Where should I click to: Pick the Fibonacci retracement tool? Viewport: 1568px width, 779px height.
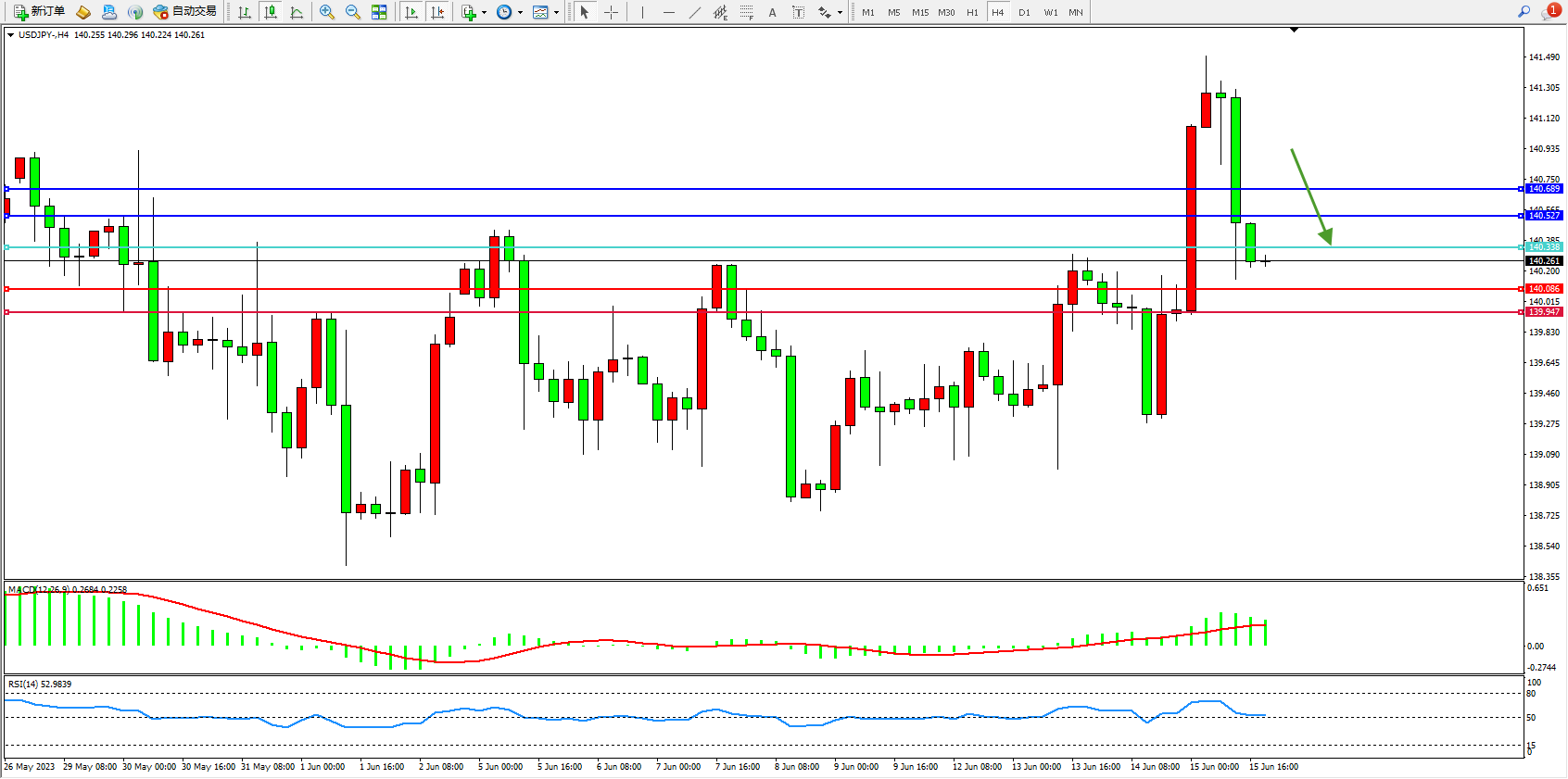pyautogui.click(x=746, y=12)
